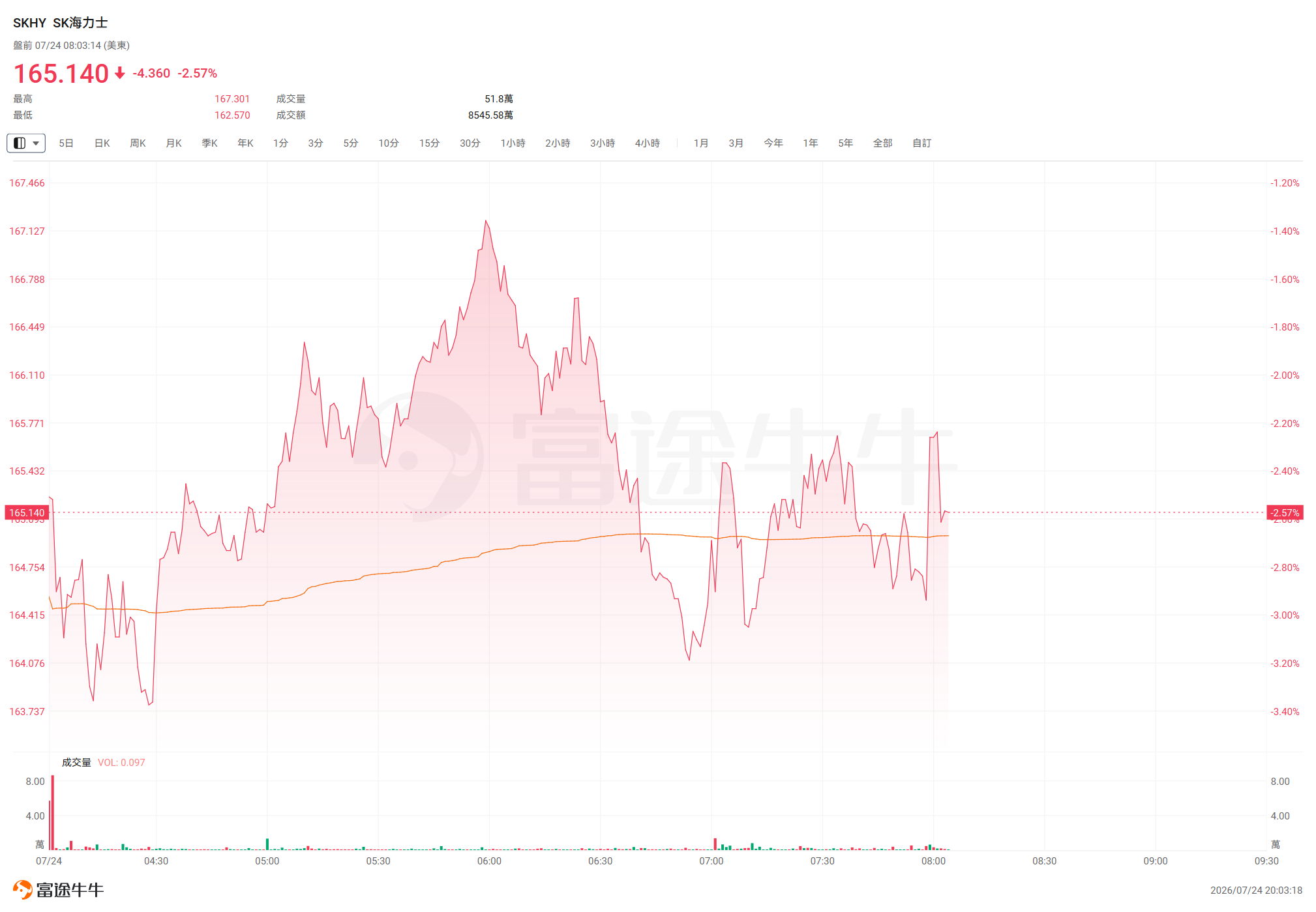The image size is (1316, 912).
Task: Pick the 3小時 interval
Action: click(603, 143)
